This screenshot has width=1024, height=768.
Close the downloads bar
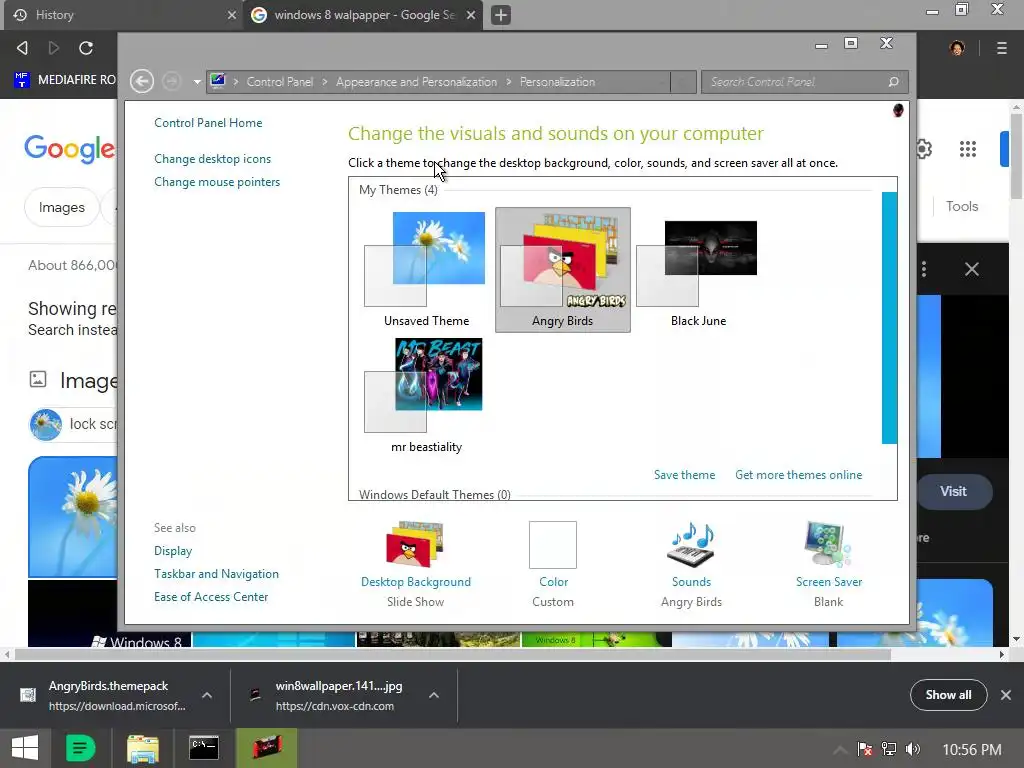click(x=1006, y=695)
